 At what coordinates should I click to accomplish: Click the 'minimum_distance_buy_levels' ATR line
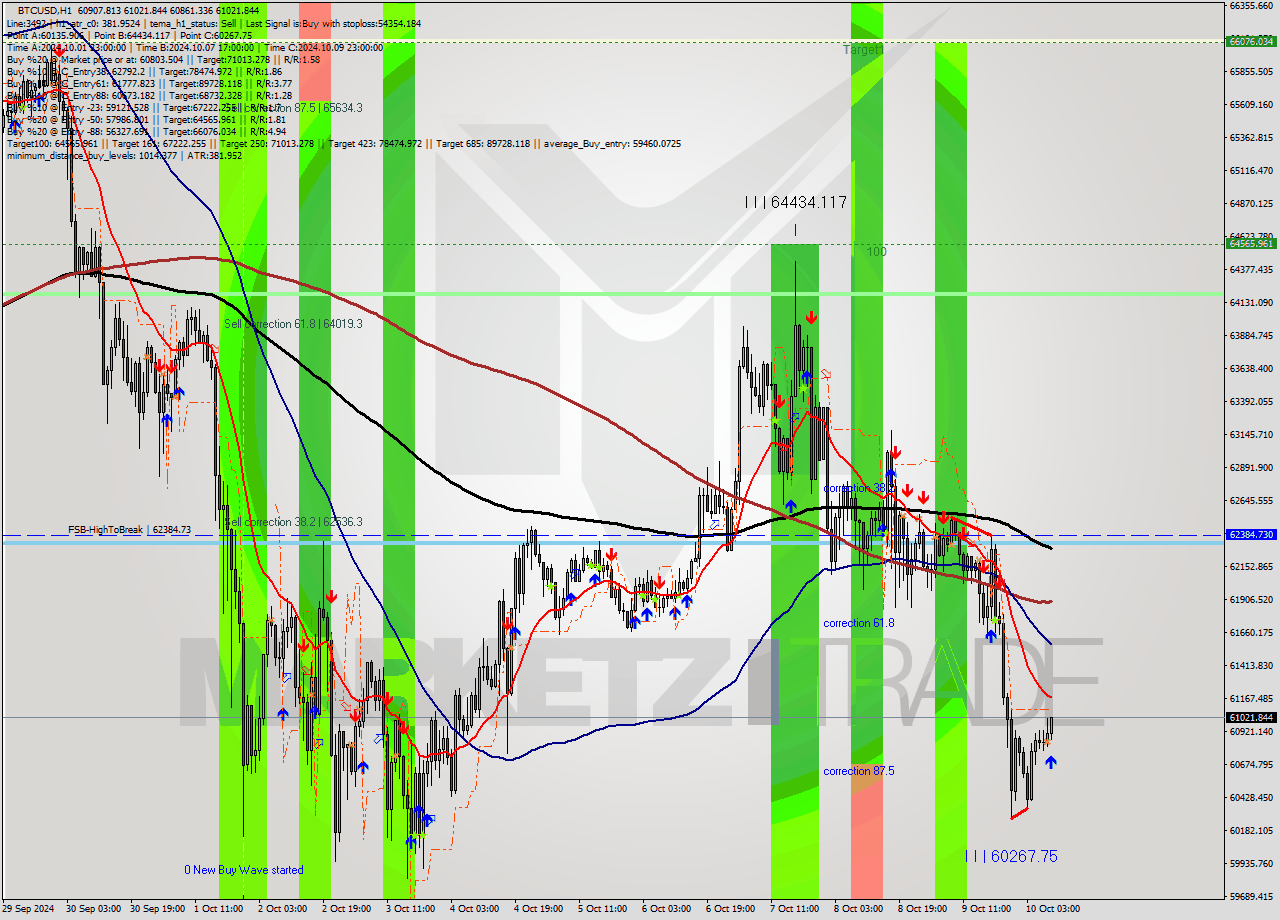coord(124,155)
